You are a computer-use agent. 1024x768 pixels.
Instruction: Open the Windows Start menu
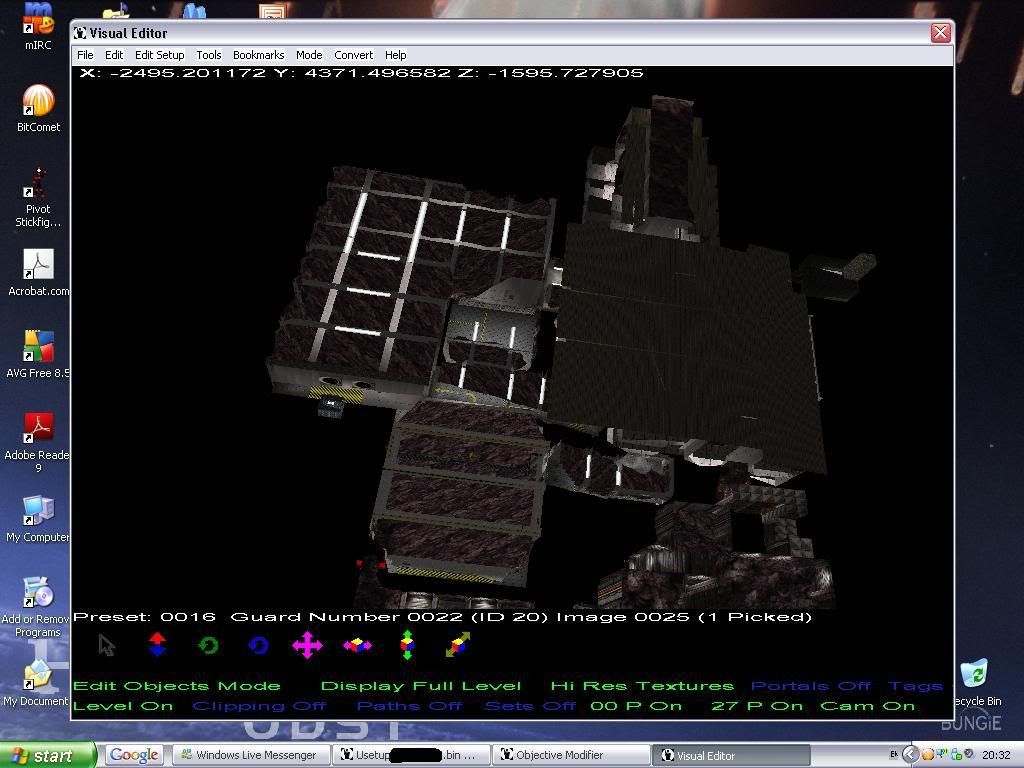coord(47,756)
